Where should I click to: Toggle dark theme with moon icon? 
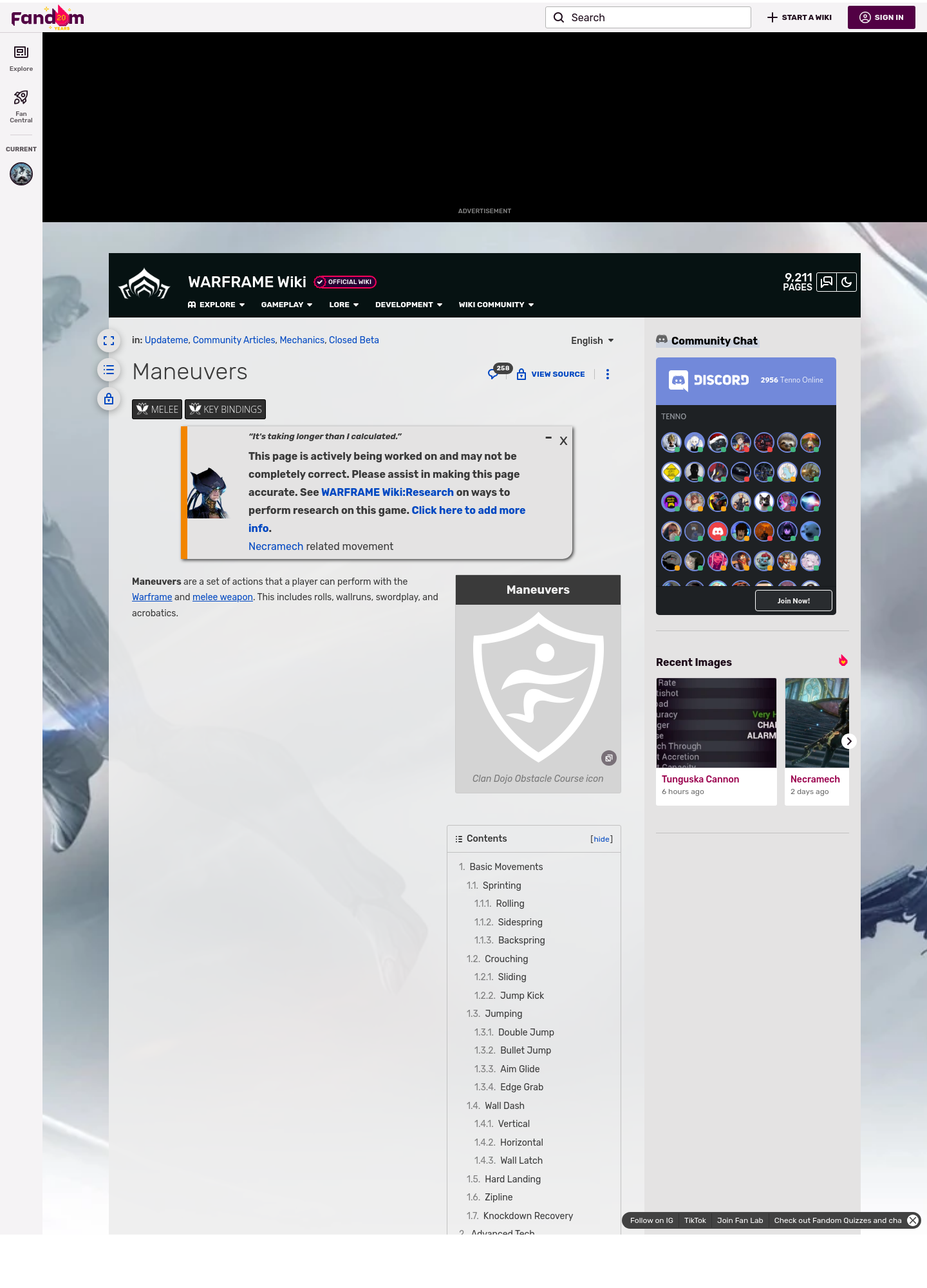(x=847, y=282)
